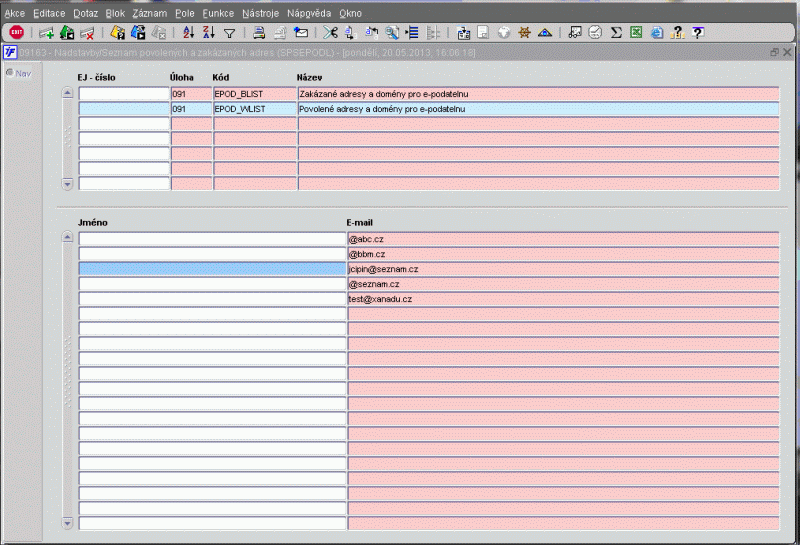Click the magnifier search icon
Screen dimensions: 800x545
coord(392,33)
